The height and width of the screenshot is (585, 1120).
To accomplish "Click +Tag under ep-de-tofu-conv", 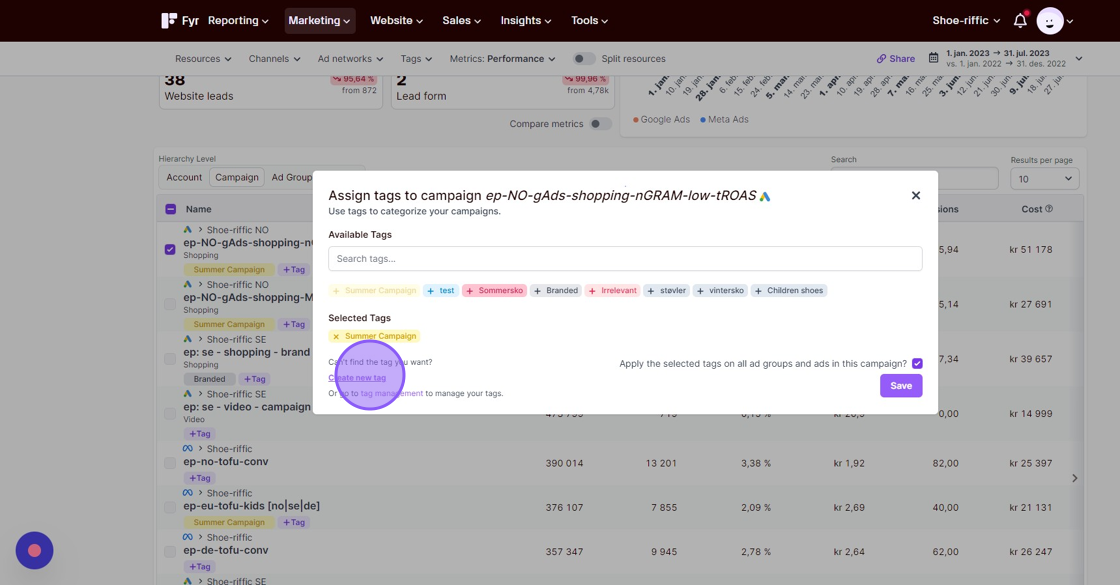I will (199, 566).
